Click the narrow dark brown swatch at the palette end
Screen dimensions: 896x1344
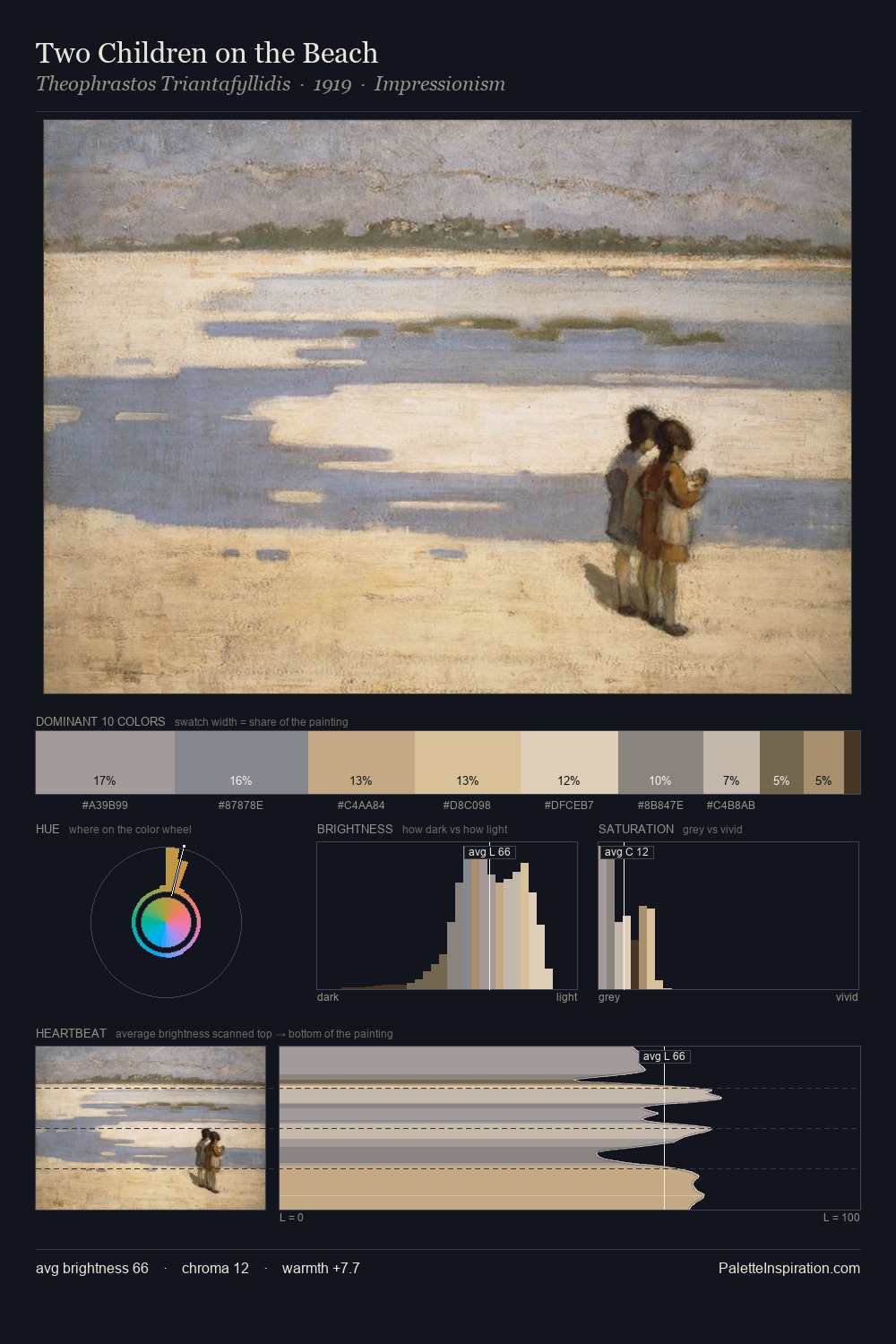click(x=852, y=762)
